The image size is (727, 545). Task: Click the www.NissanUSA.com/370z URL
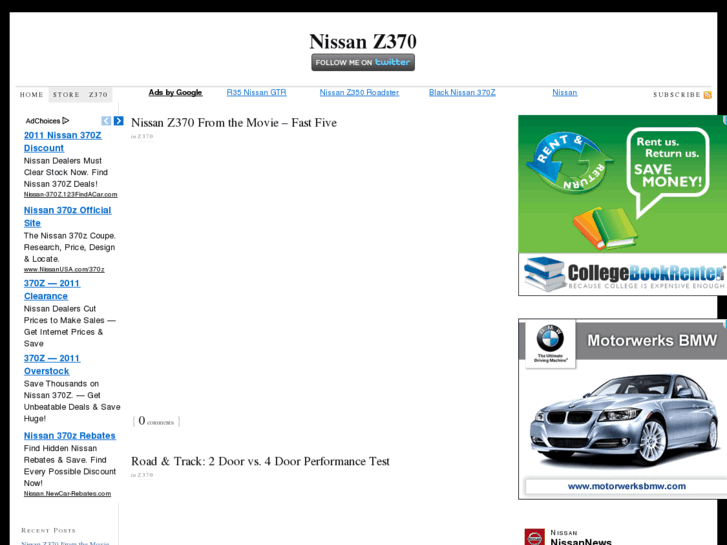[x=64, y=269]
